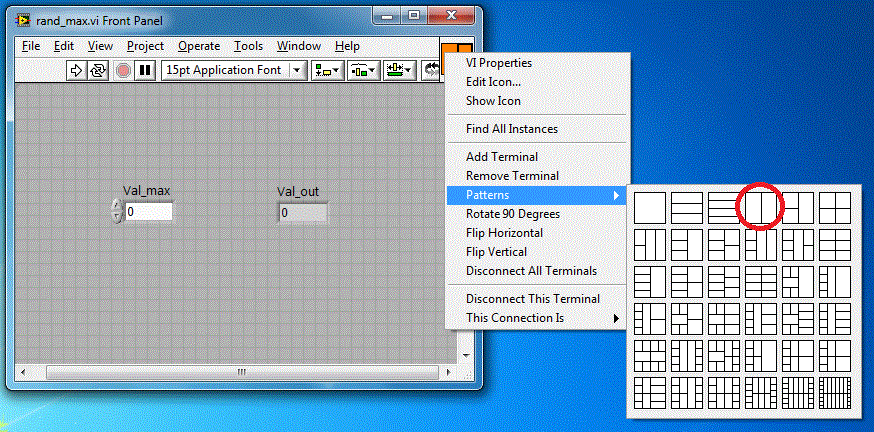Screen dimensions: 874x432
Task: Click the Pause button in toolbar
Action: coord(145,70)
